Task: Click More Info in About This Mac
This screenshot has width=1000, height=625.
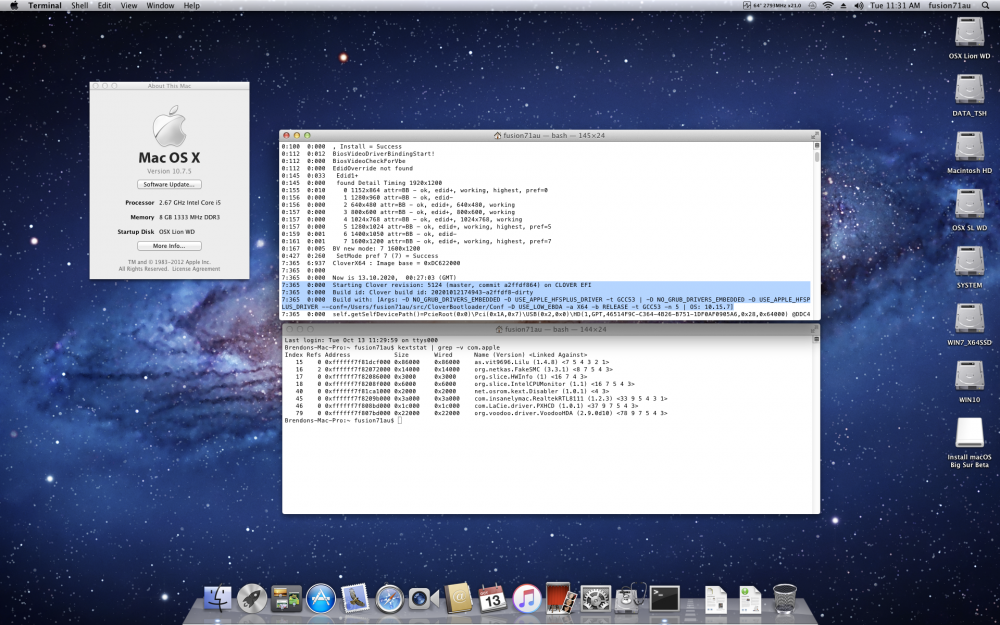Action: (x=170, y=246)
